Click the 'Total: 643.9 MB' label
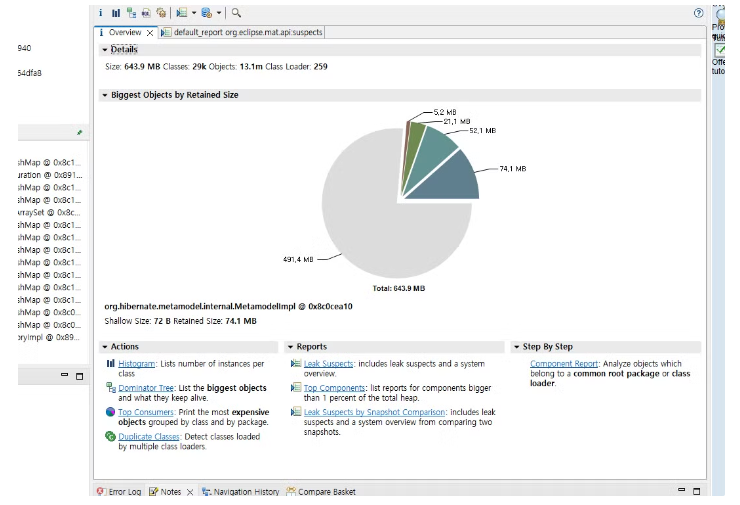The image size is (740, 505). point(399,288)
